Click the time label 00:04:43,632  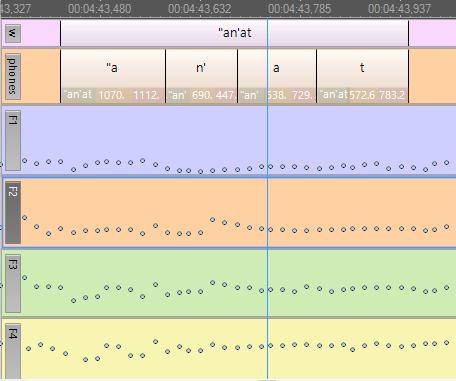199,9
